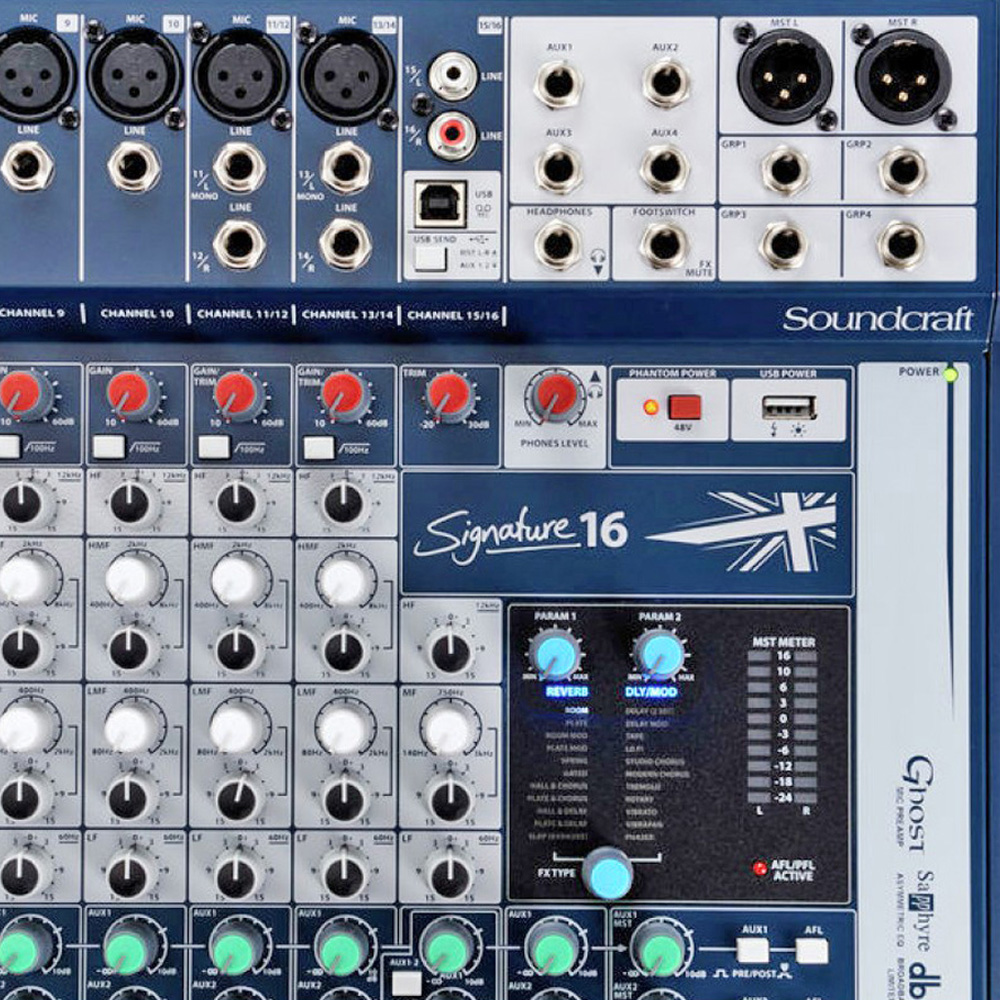Click the USB SEND selector button
This screenshot has width=1000, height=1000.
coord(430,258)
